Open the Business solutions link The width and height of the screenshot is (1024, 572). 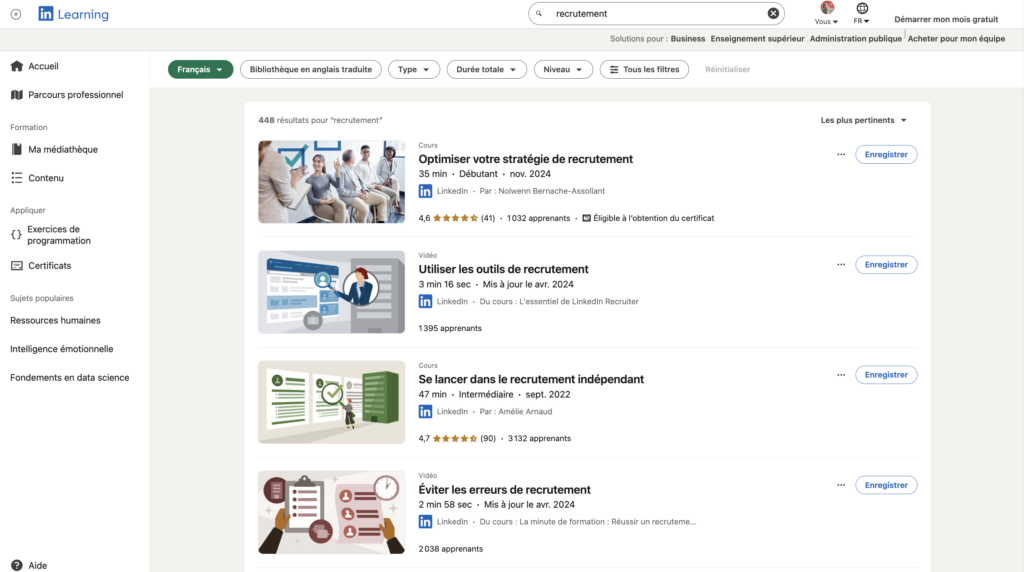[688, 39]
